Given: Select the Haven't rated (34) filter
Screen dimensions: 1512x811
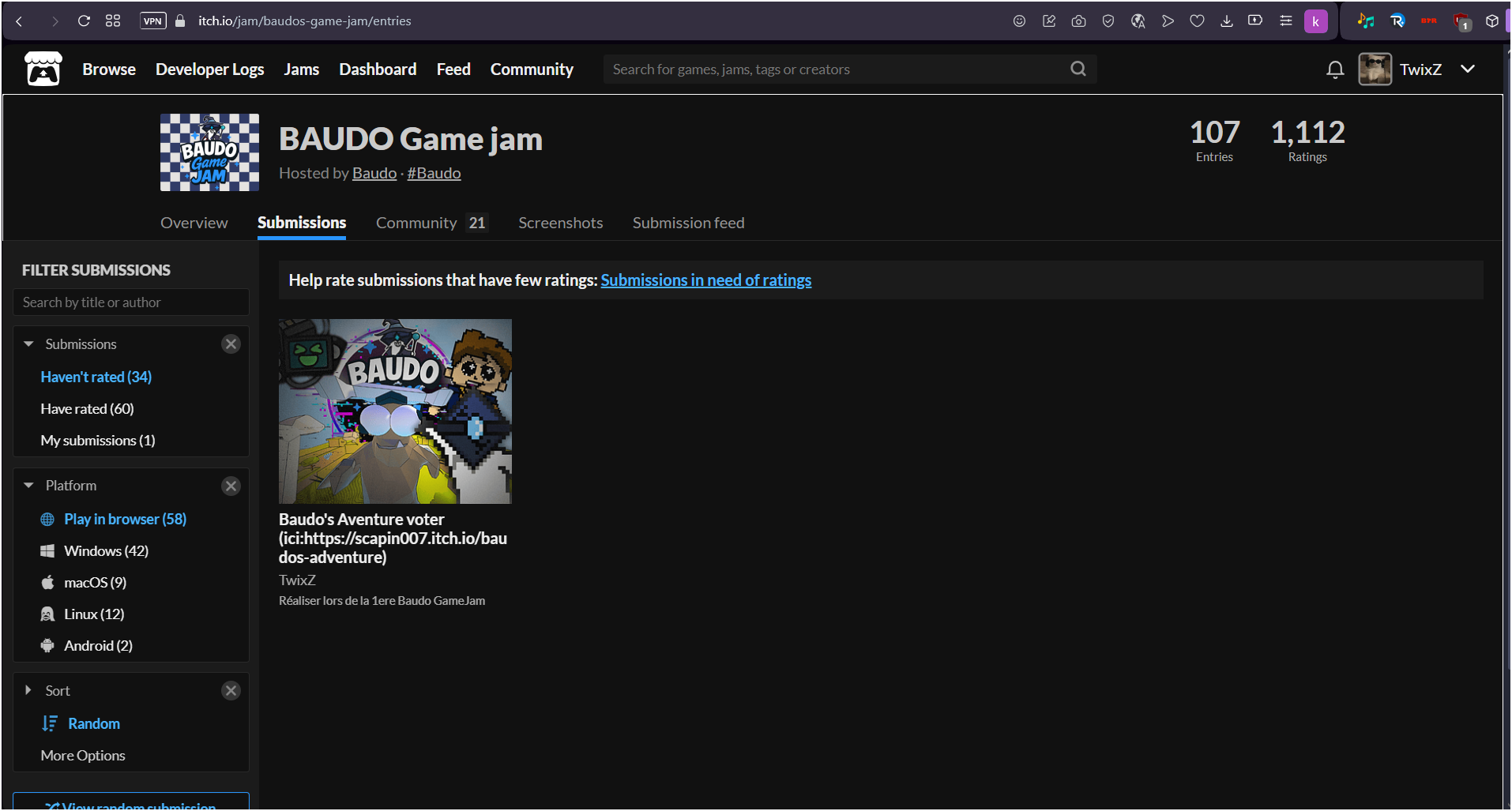Looking at the screenshot, I should click(x=96, y=377).
